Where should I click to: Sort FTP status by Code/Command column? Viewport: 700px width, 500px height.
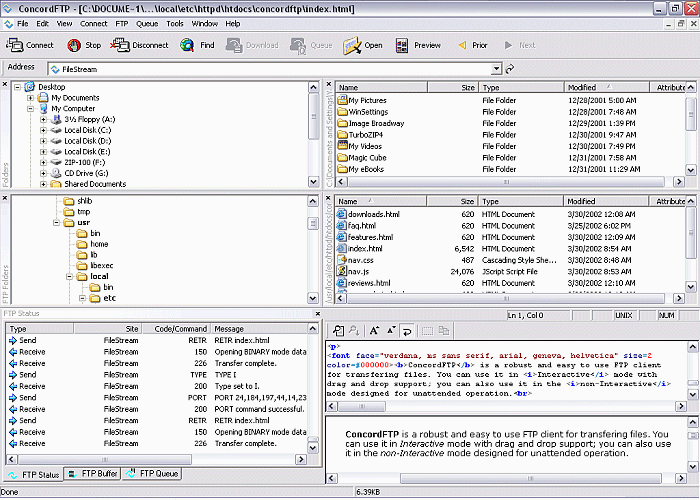176,329
